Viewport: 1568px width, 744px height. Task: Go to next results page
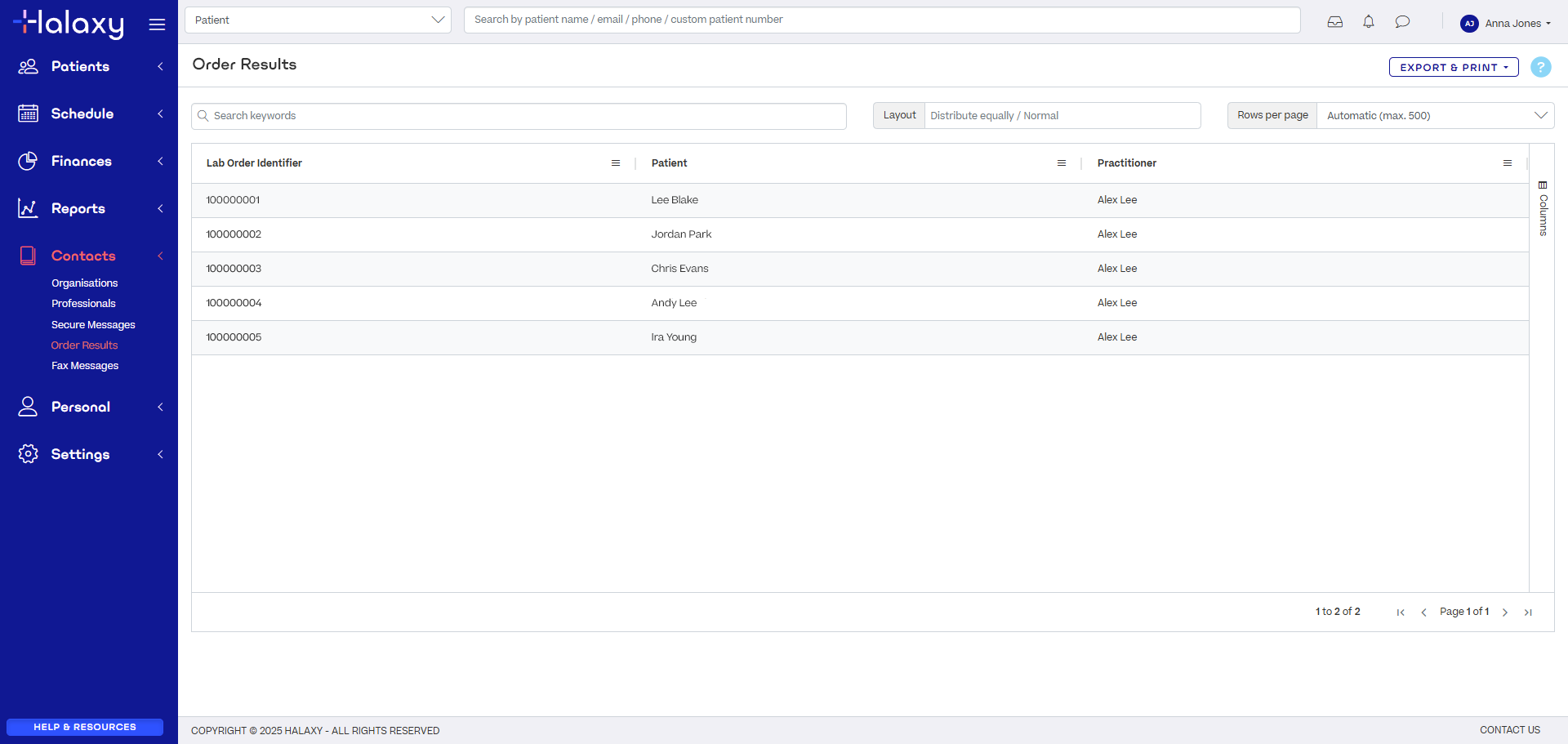1505,613
